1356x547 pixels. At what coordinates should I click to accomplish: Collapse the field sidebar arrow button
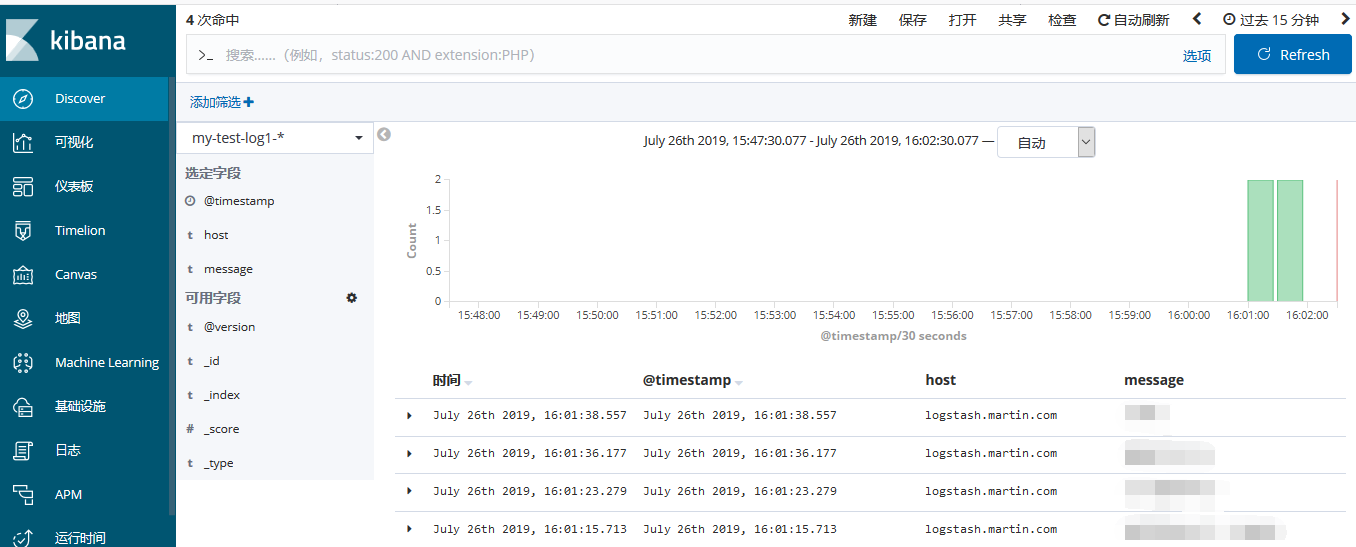click(x=383, y=135)
